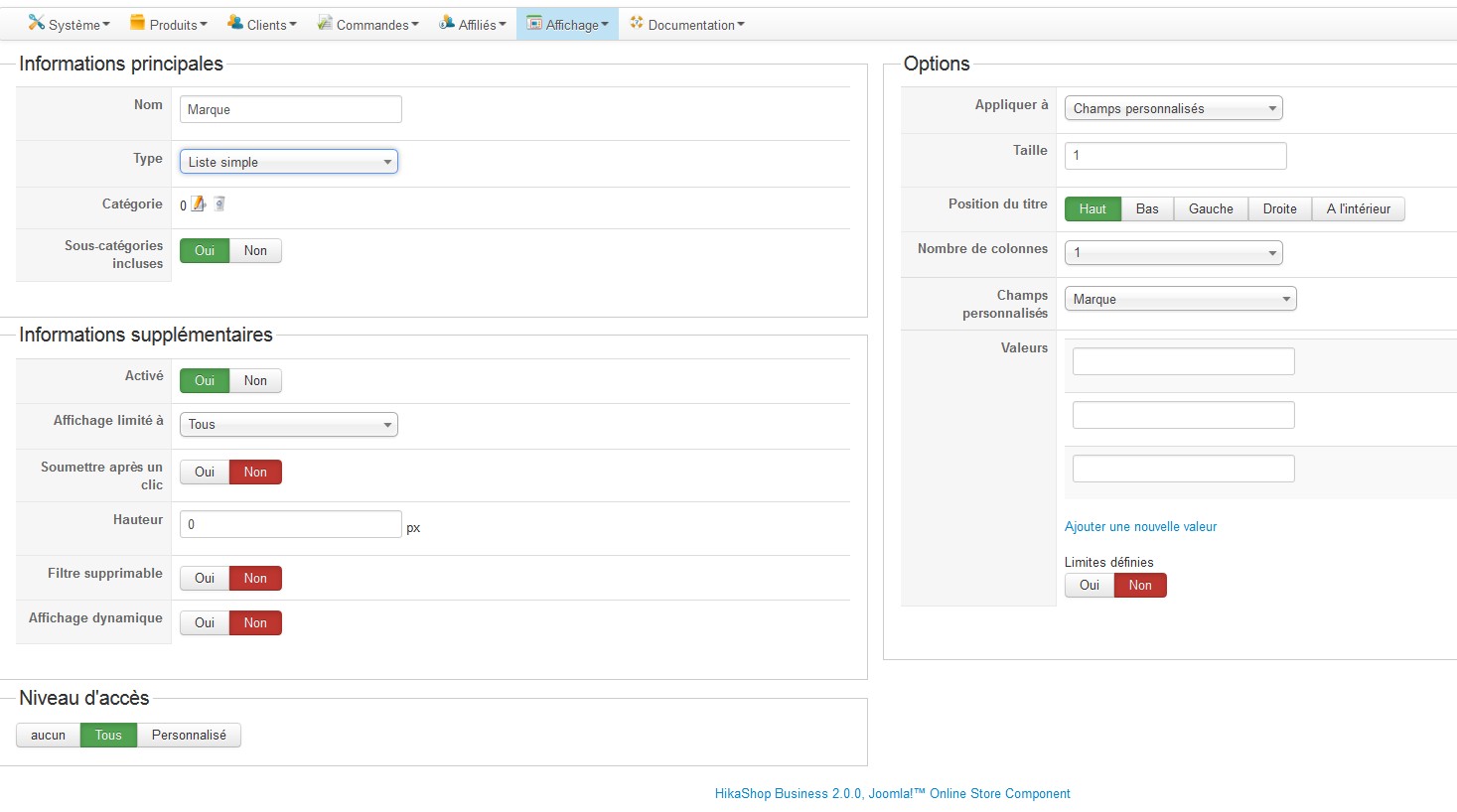The width and height of the screenshot is (1457, 812).
Task: Expand the Affichage limité à dropdown
Action: (x=289, y=425)
